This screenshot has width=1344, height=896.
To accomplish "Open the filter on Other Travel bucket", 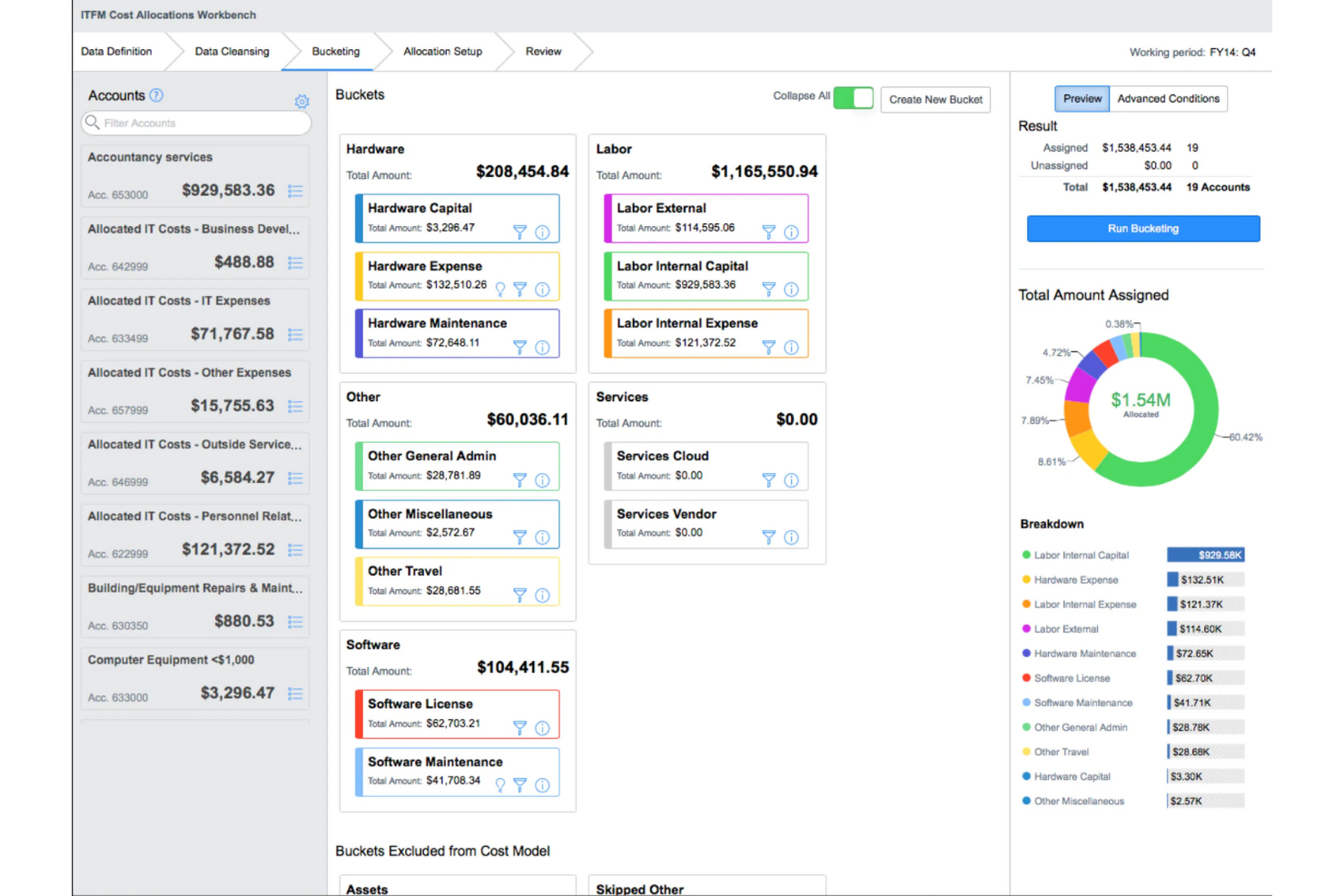I will click(x=519, y=595).
